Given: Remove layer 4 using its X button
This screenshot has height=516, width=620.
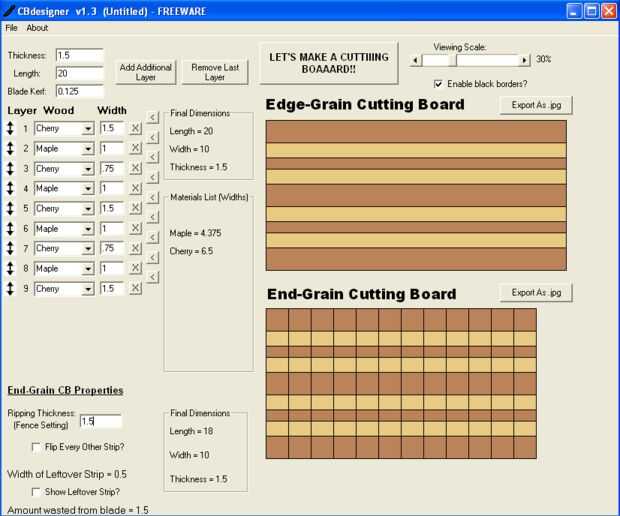Looking at the screenshot, I should 135,188.
